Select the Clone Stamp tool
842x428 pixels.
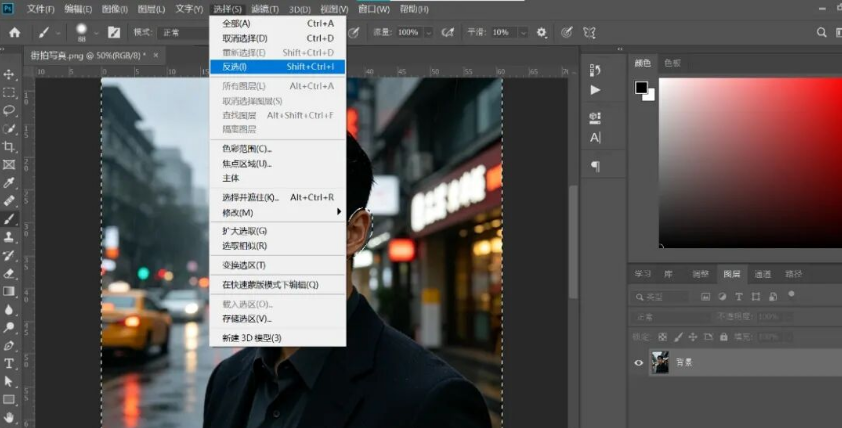click(9, 237)
